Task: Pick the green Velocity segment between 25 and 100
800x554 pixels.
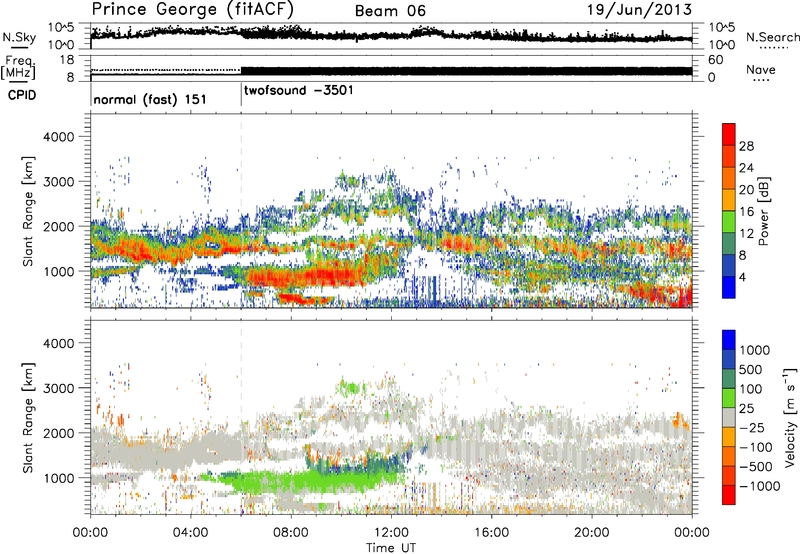Action: (x=729, y=398)
